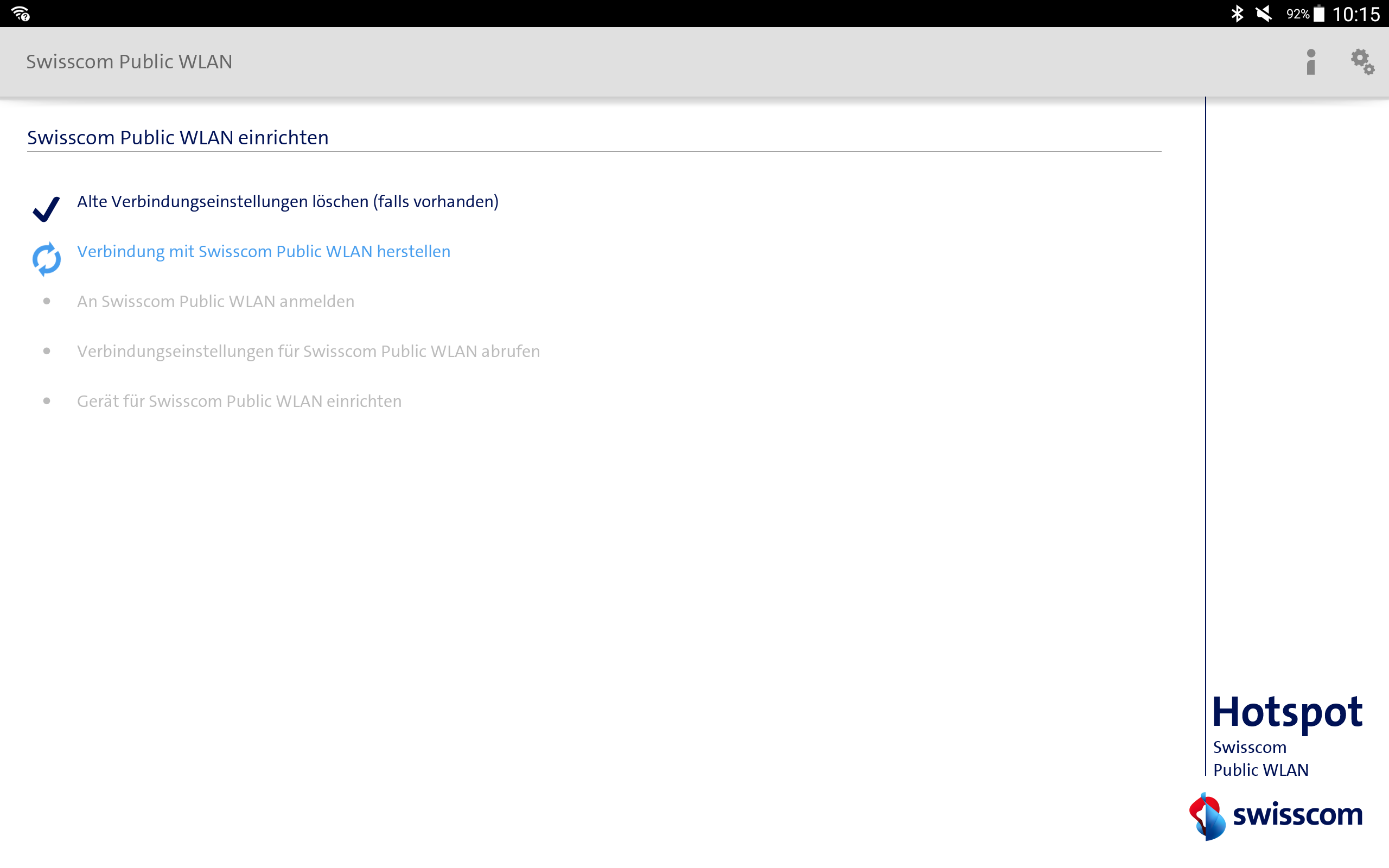
Task: Tap 'Verbindung mit Swisscom Public WLAN herstellen'
Action: pyautogui.click(x=264, y=251)
